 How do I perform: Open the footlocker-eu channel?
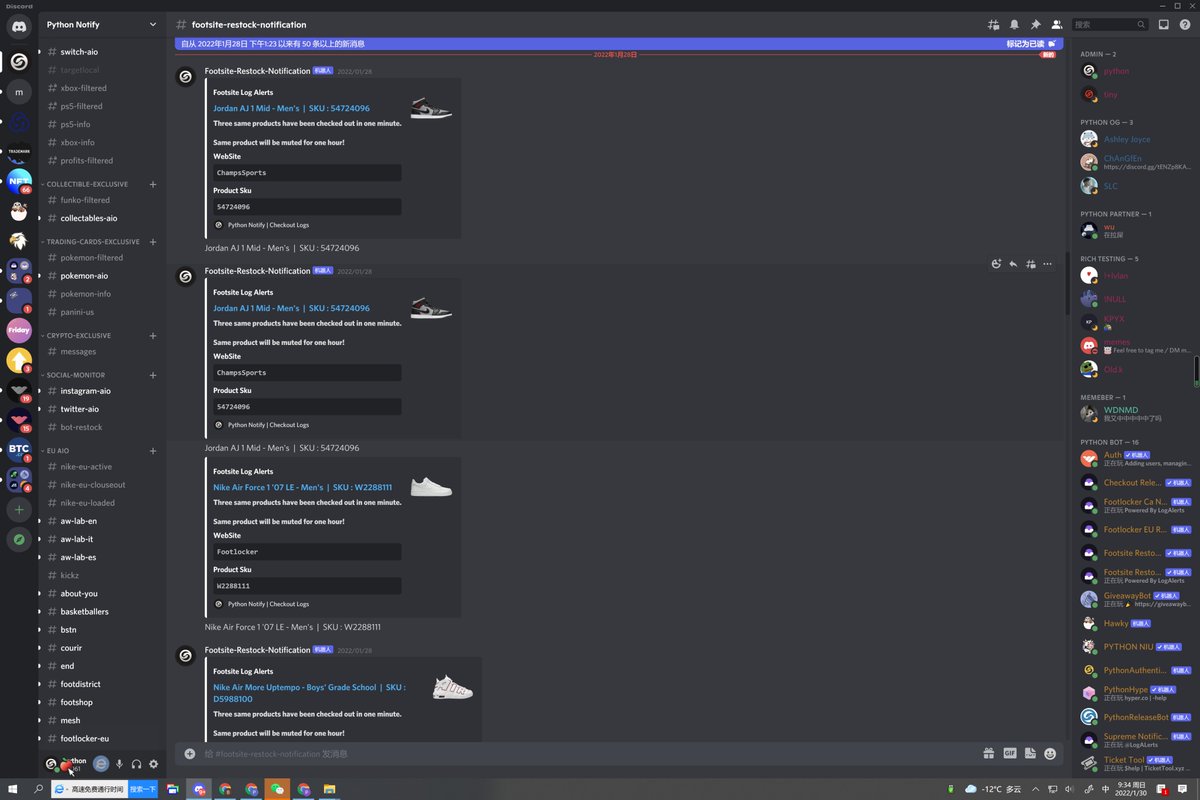pos(102,739)
